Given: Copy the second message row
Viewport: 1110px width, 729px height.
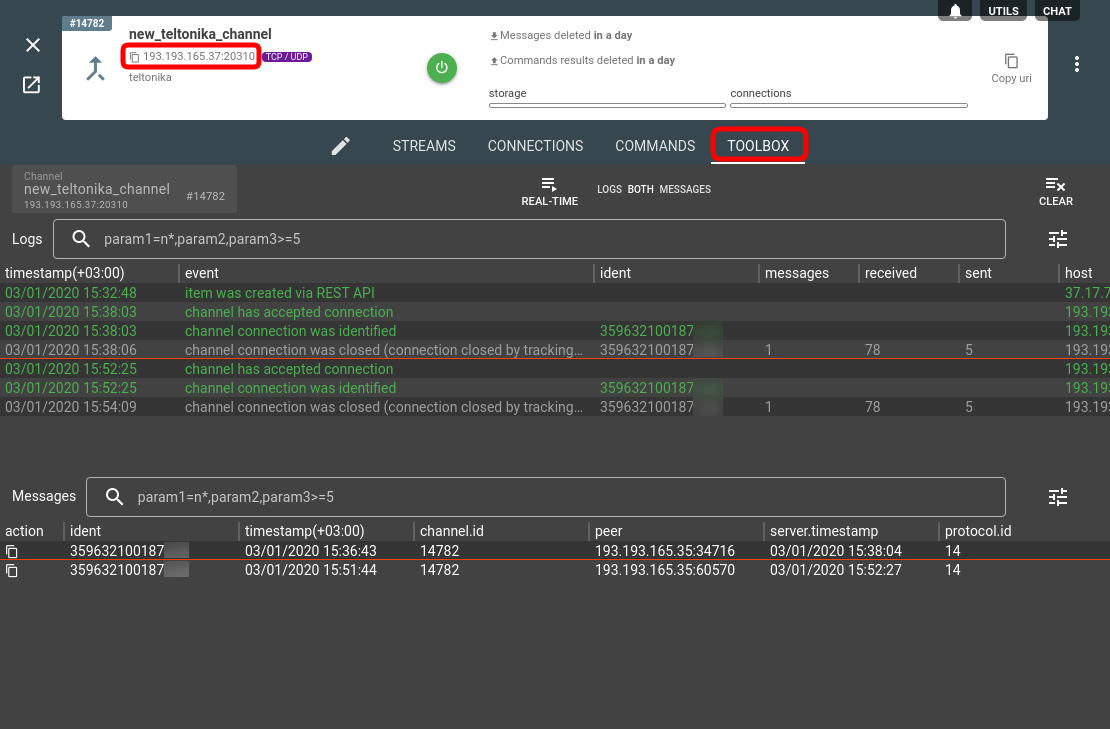Looking at the screenshot, I should pyautogui.click(x=12, y=570).
